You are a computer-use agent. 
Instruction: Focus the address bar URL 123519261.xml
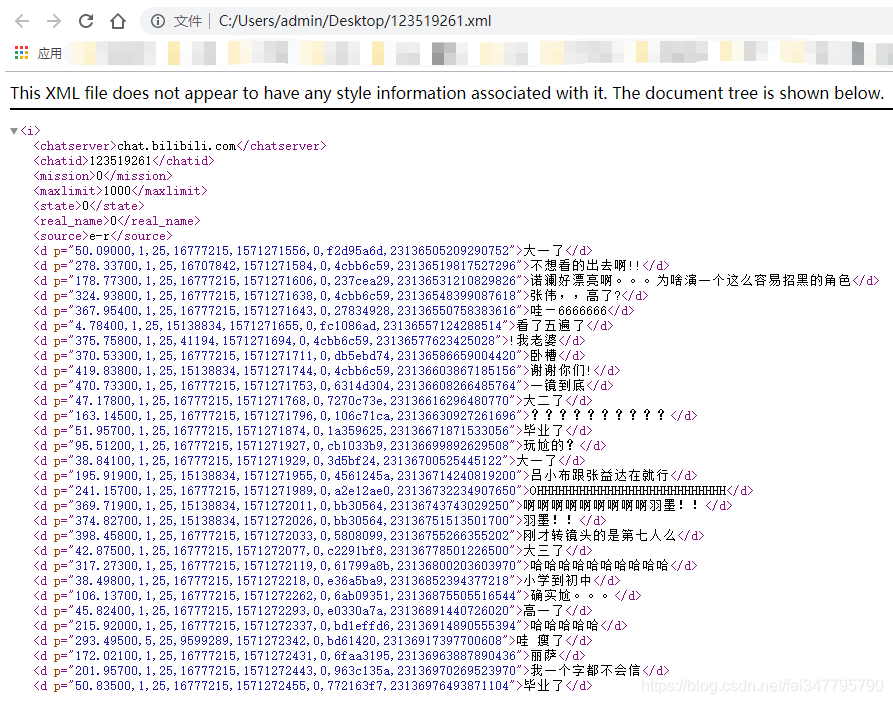pyautogui.click(x=355, y=22)
